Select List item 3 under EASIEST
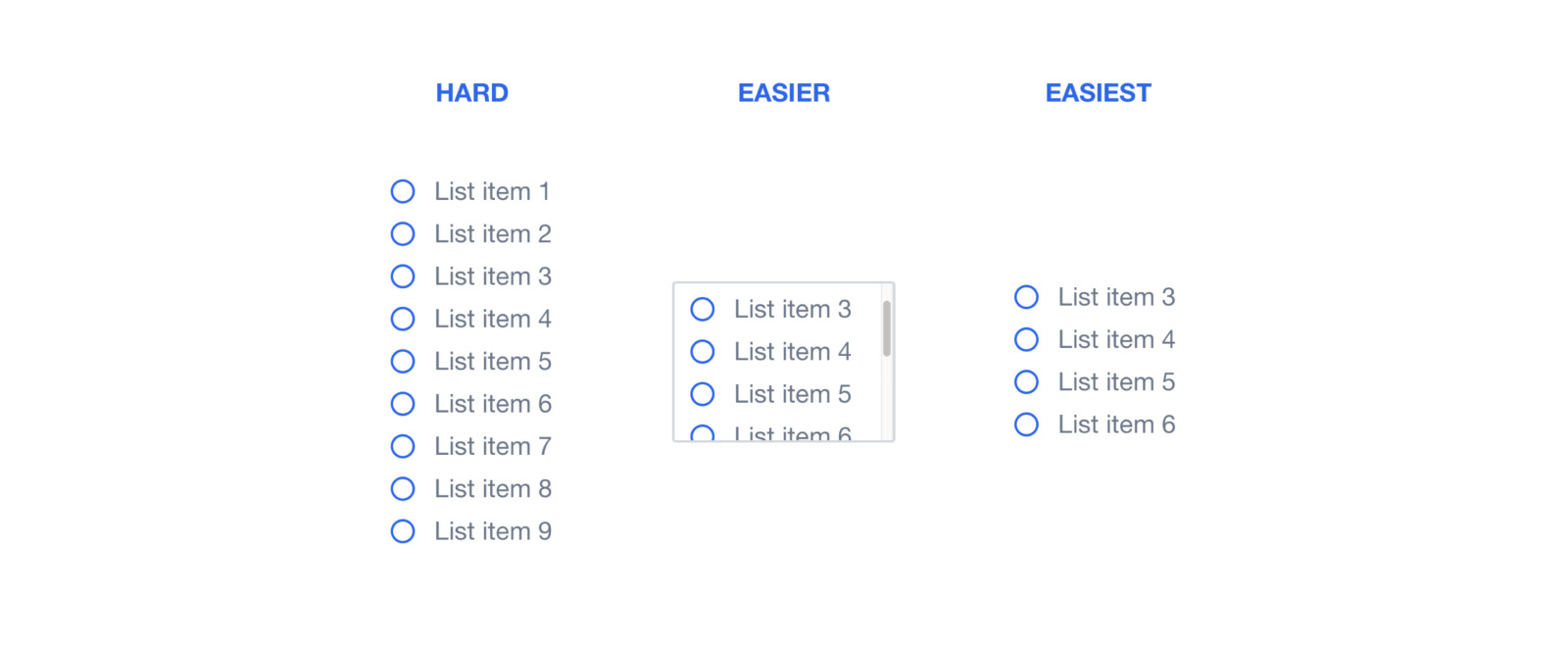 tap(1026, 297)
